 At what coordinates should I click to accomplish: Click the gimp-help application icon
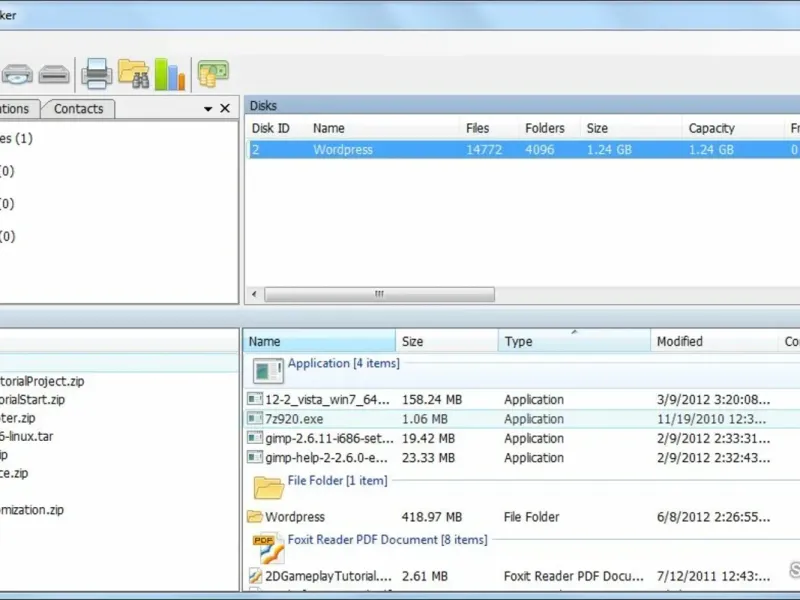point(255,457)
